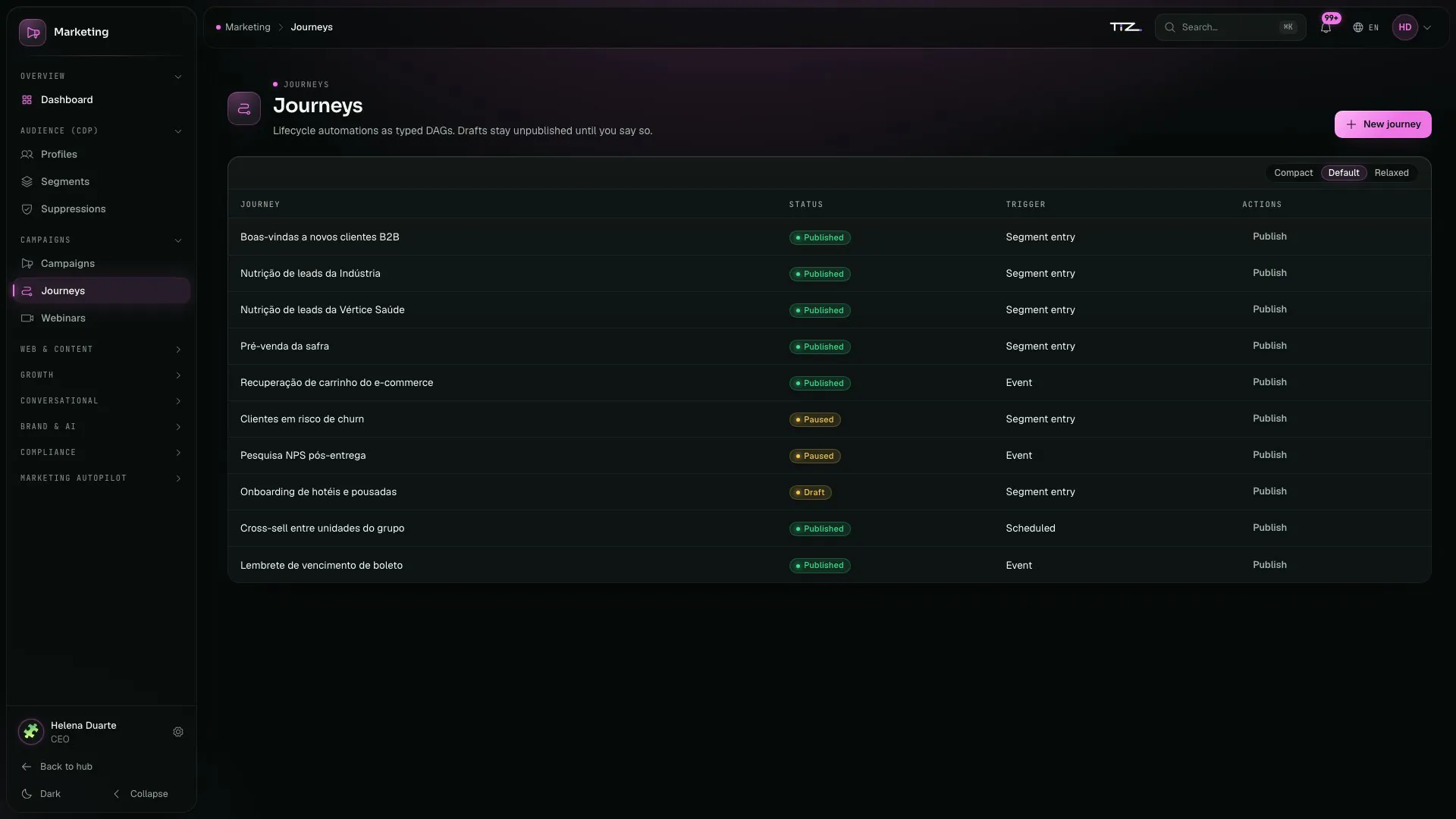Create a New journey
Viewport: 1456px width, 819px height.
point(1382,124)
